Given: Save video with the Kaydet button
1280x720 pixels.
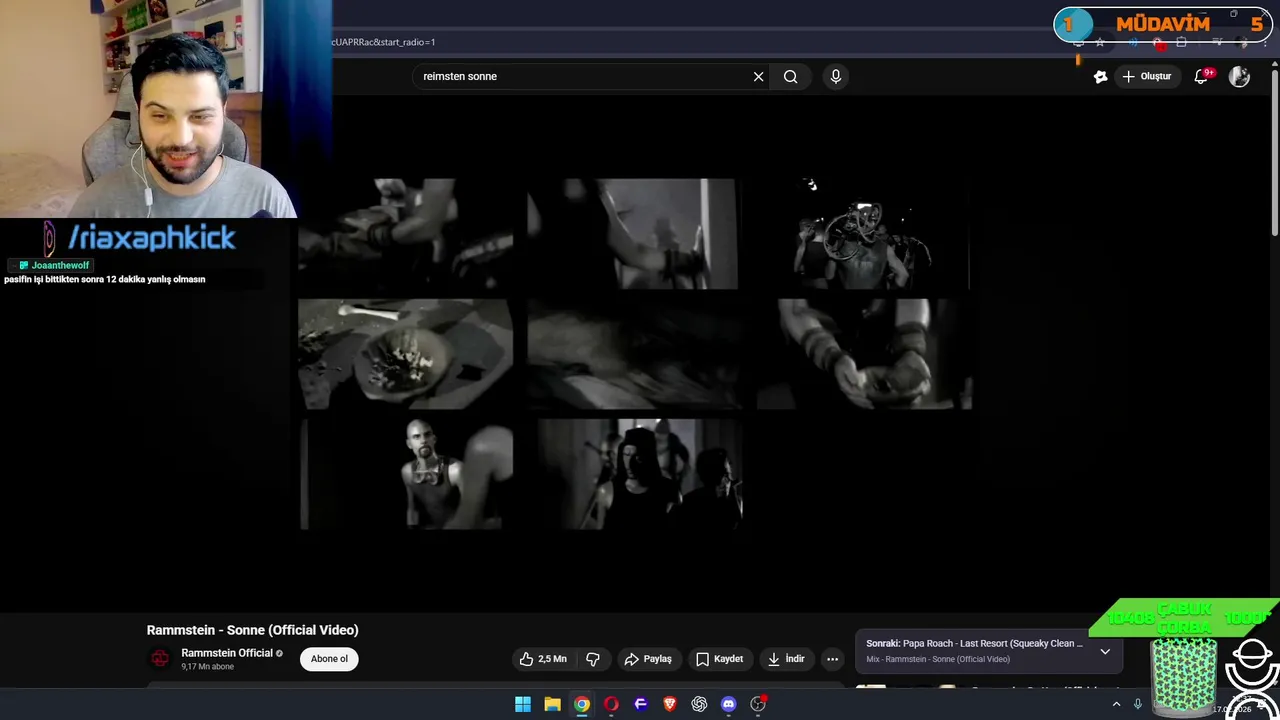Looking at the screenshot, I should (719, 659).
